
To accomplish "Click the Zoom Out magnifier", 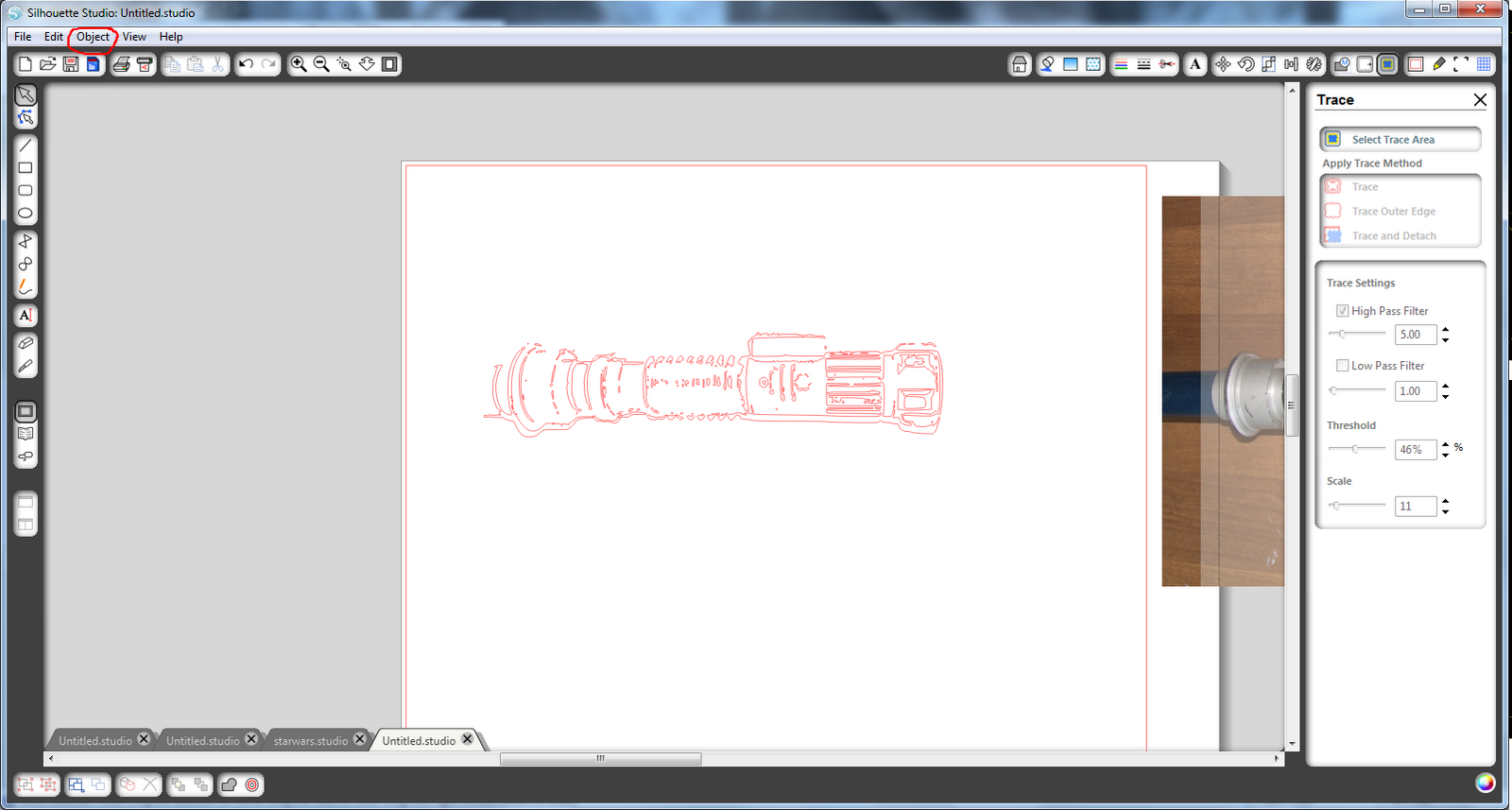I will (321, 64).
